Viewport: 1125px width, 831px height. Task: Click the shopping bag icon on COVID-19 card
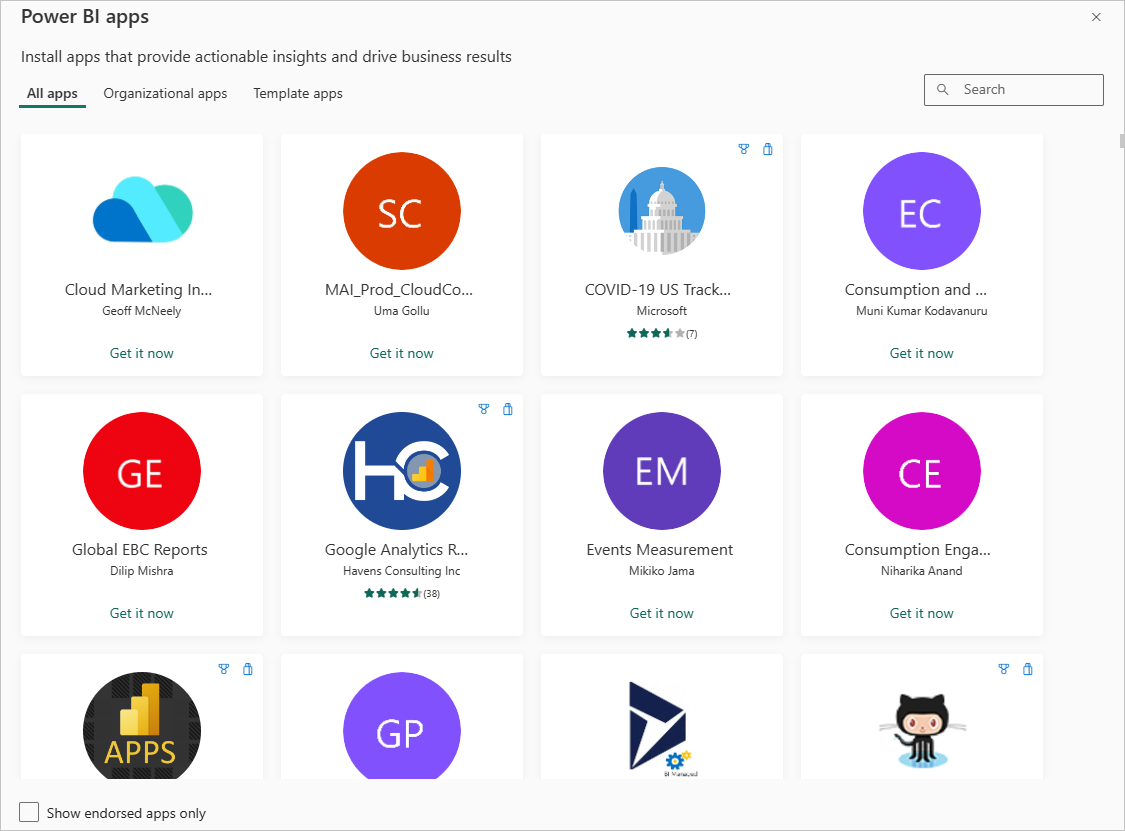coord(768,149)
